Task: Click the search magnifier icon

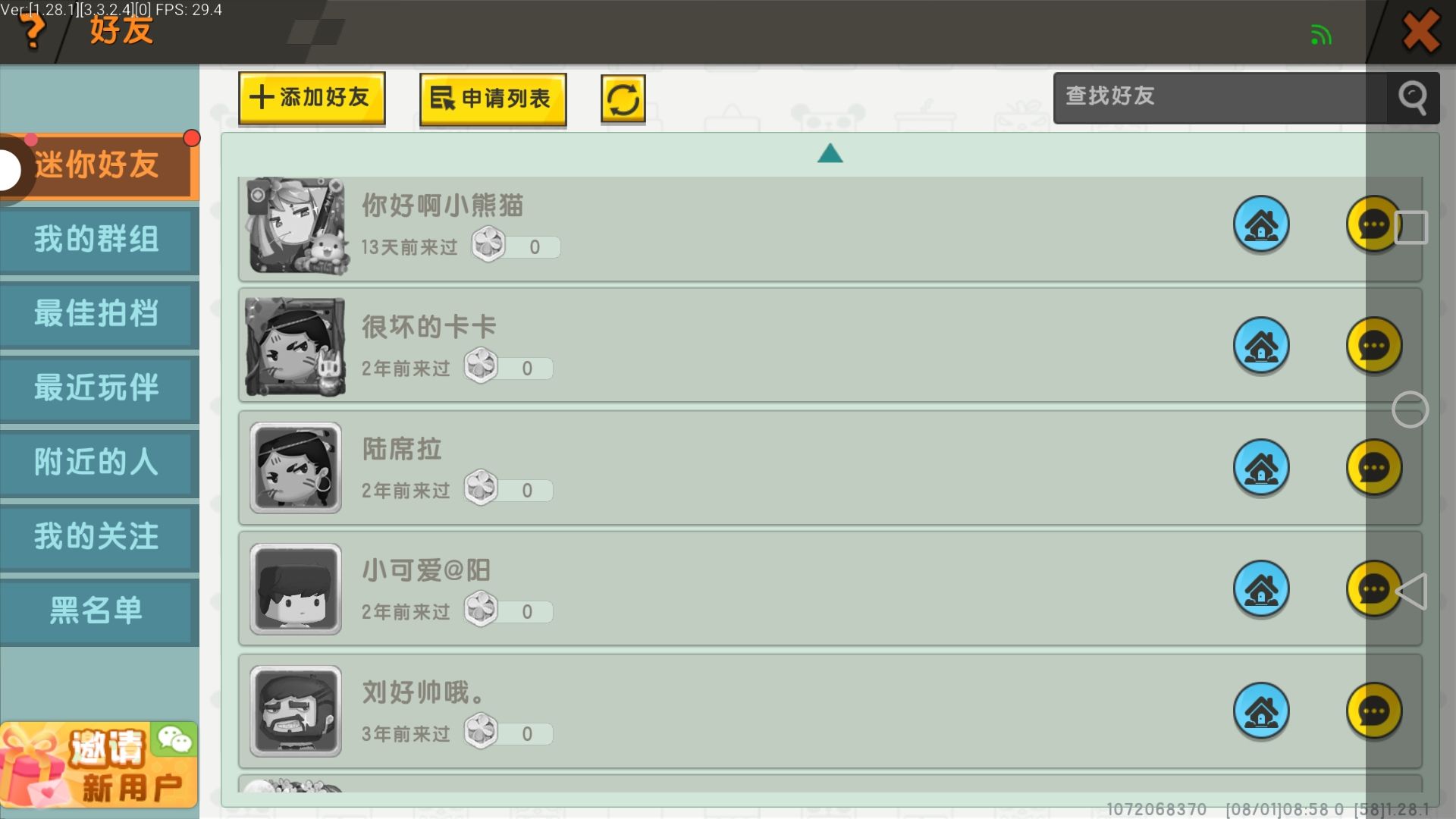Action: point(1412,98)
